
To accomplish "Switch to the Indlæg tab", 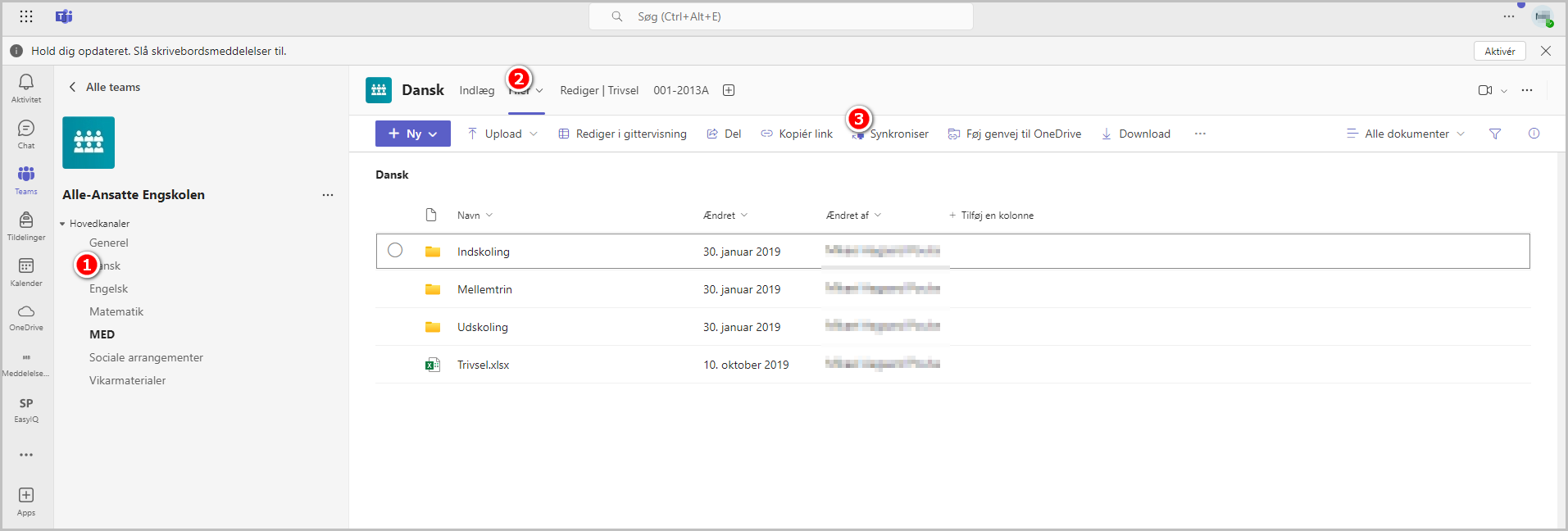I will click(x=477, y=90).
